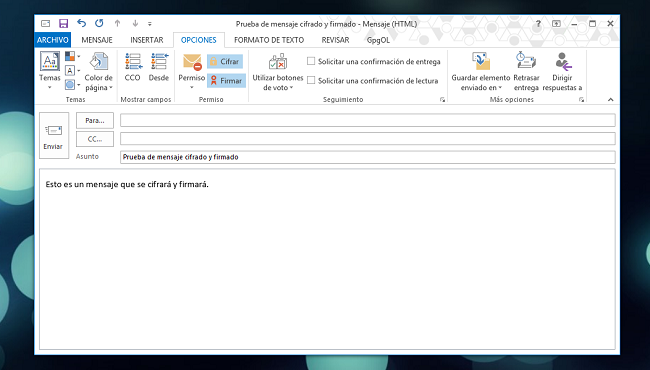The height and width of the screenshot is (370, 650).
Task: Toggle Cifrar encryption for message
Action: (x=225, y=62)
